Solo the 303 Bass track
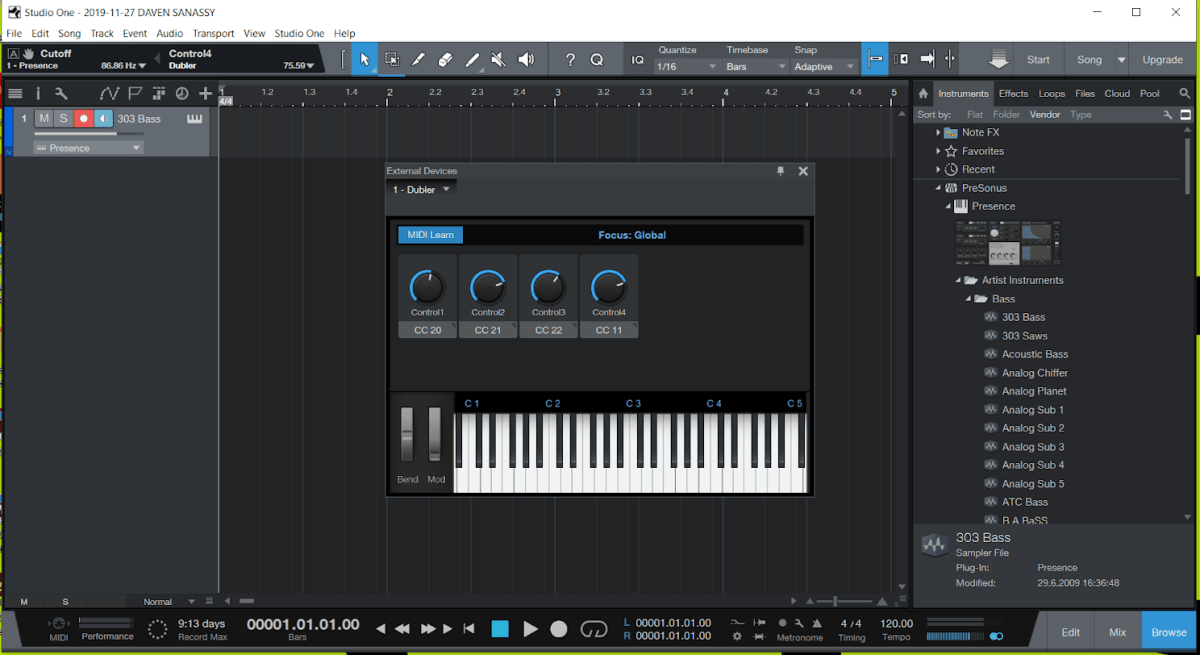The width and height of the screenshot is (1200, 655). [x=63, y=119]
